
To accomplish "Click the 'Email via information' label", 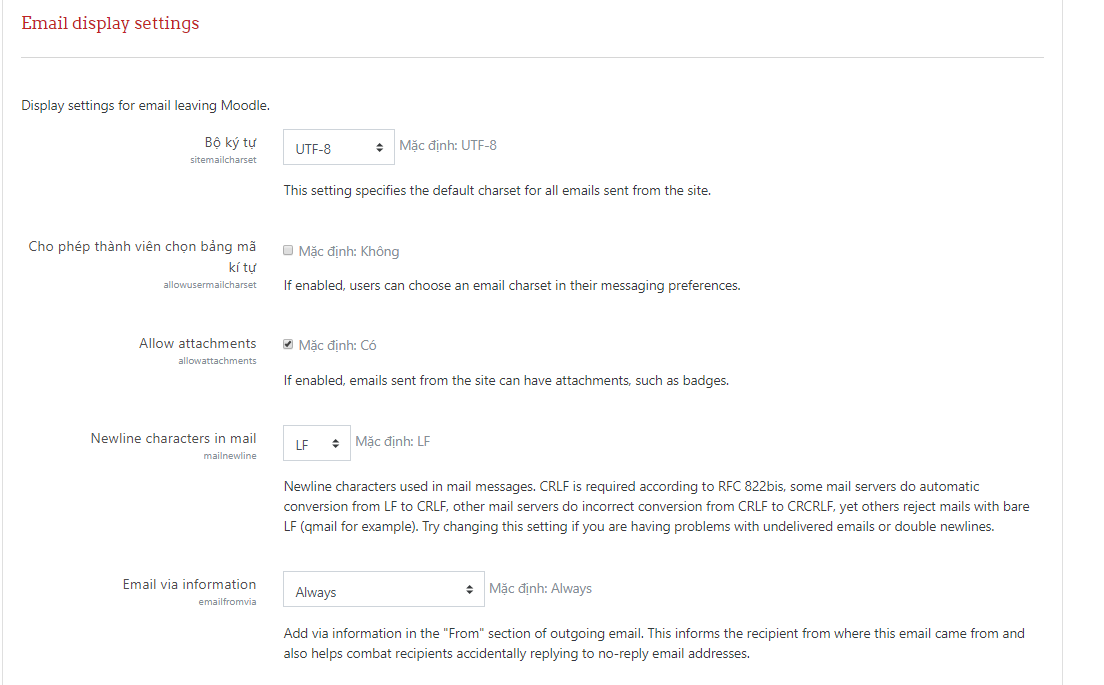I will [x=189, y=584].
